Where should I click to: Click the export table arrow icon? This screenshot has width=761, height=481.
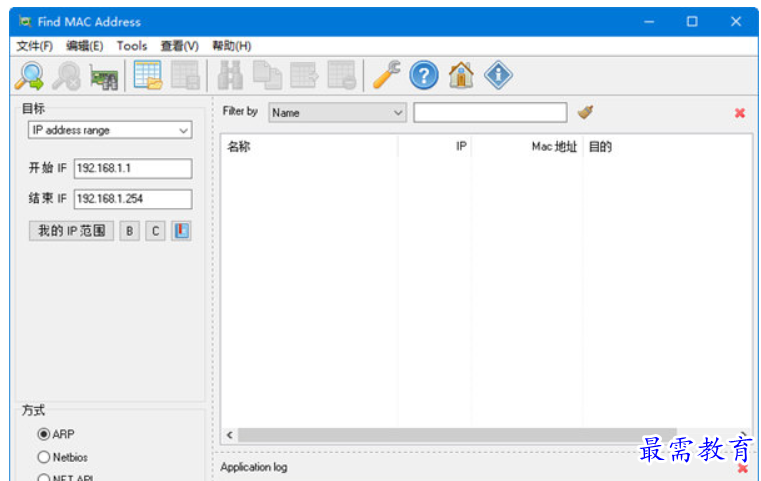coord(304,75)
